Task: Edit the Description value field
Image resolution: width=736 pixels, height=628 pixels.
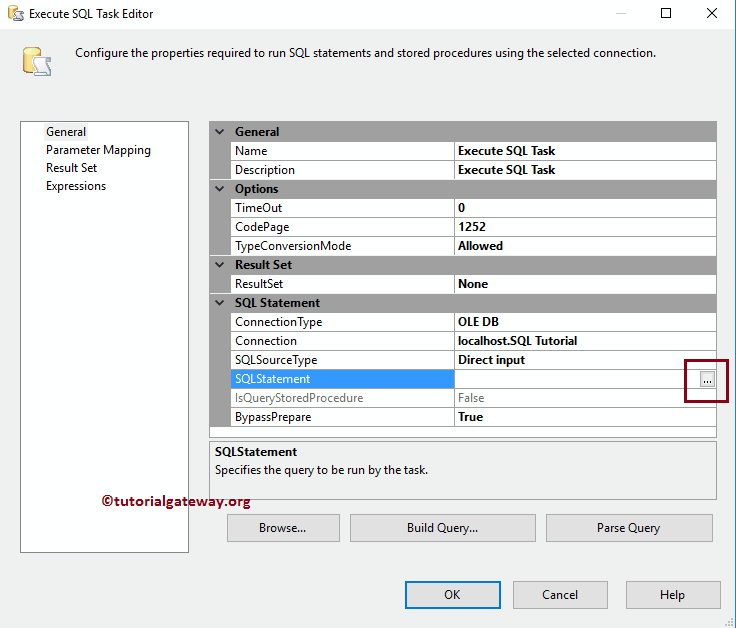Action: (585, 170)
